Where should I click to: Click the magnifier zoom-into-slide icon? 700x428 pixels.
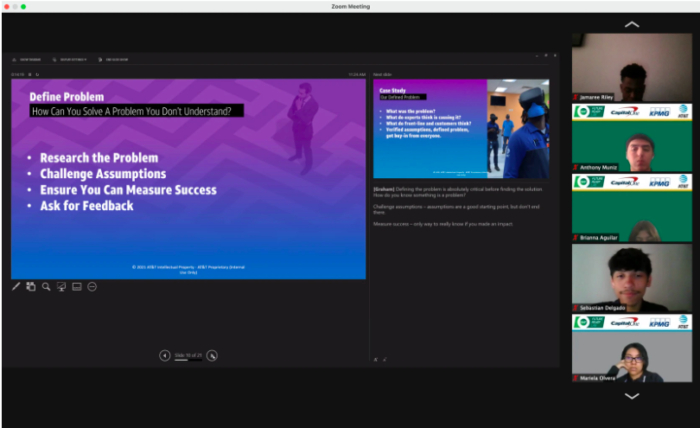(x=46, y=287)
